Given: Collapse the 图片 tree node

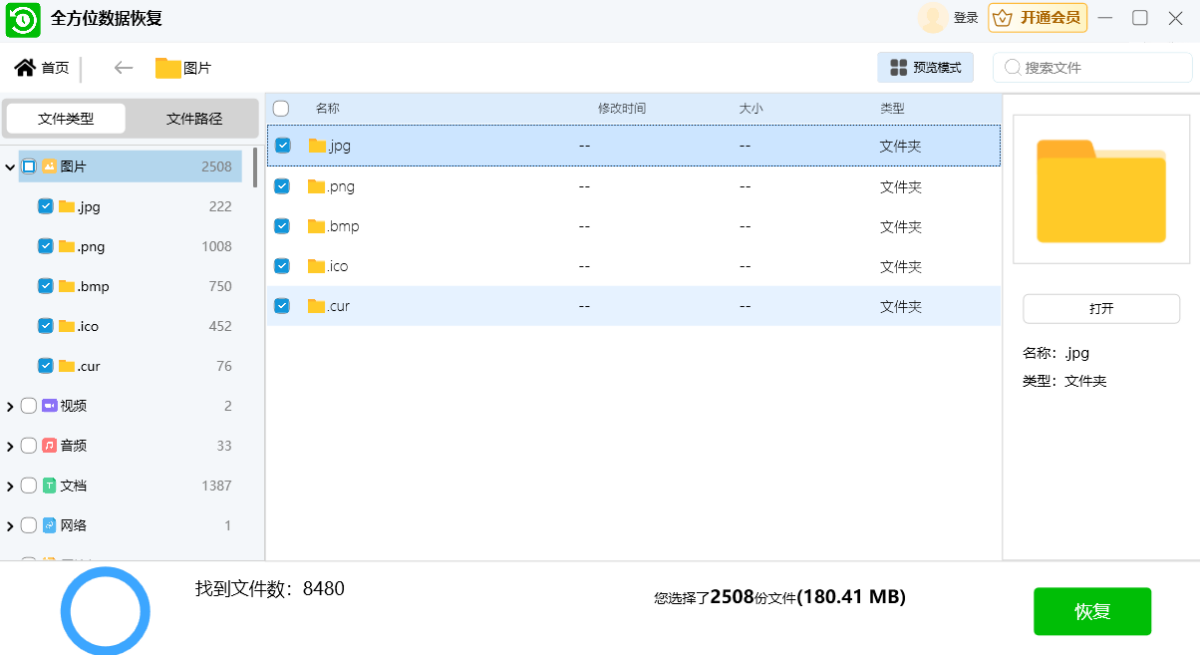Looking at the screenshot, I should (x=10, y=167).
